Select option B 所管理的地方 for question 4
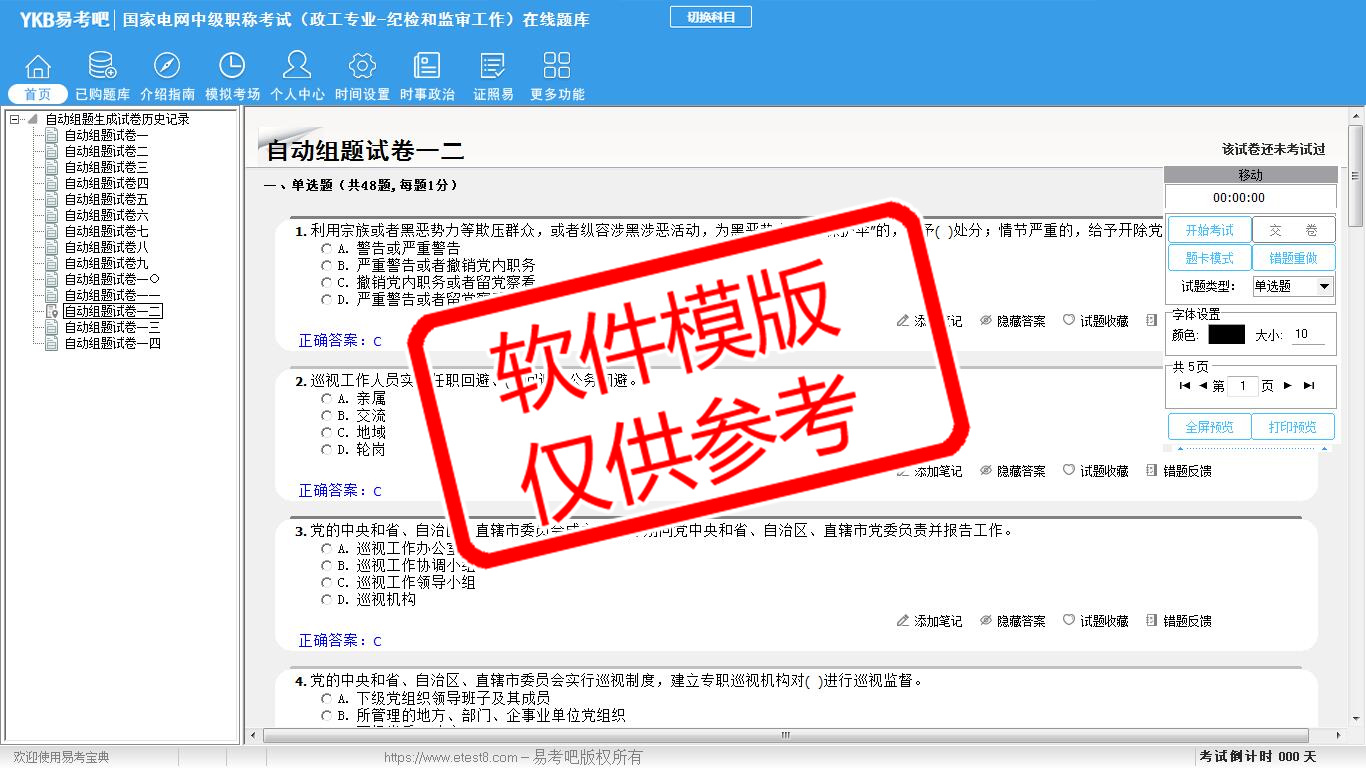This screenshot has height=768, width=1366. [x=327, y=716]
